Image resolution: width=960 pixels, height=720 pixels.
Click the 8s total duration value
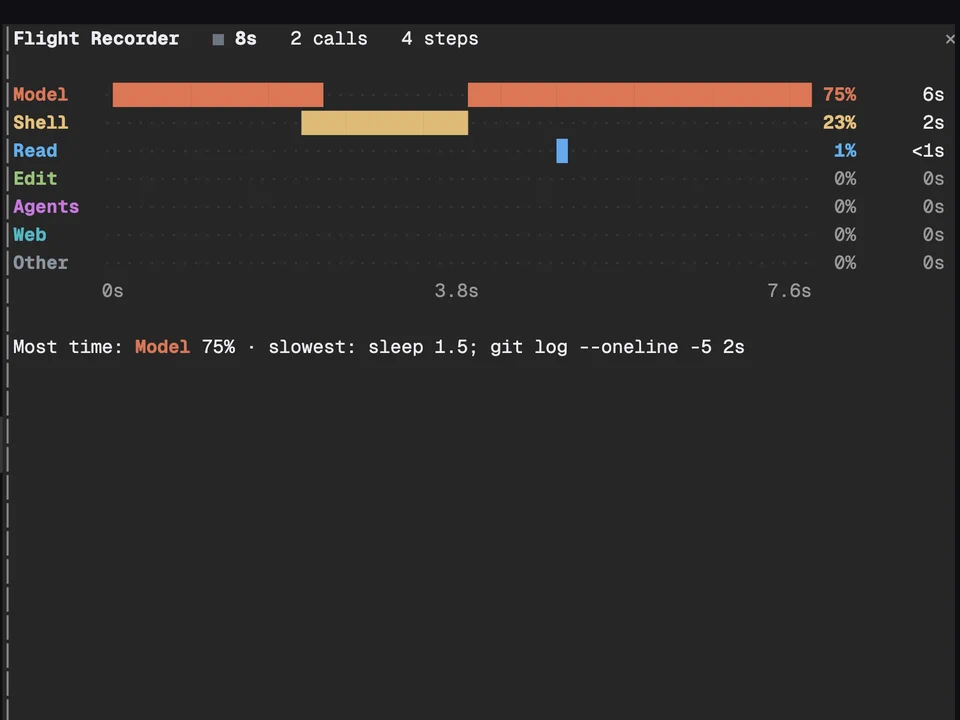point(246,39)
